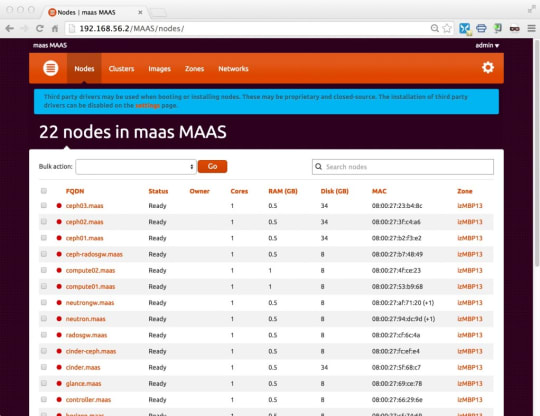The width and height of the screenshot is (540, 416).
Task: Open the Networks tab
Action: pos(233,69)
